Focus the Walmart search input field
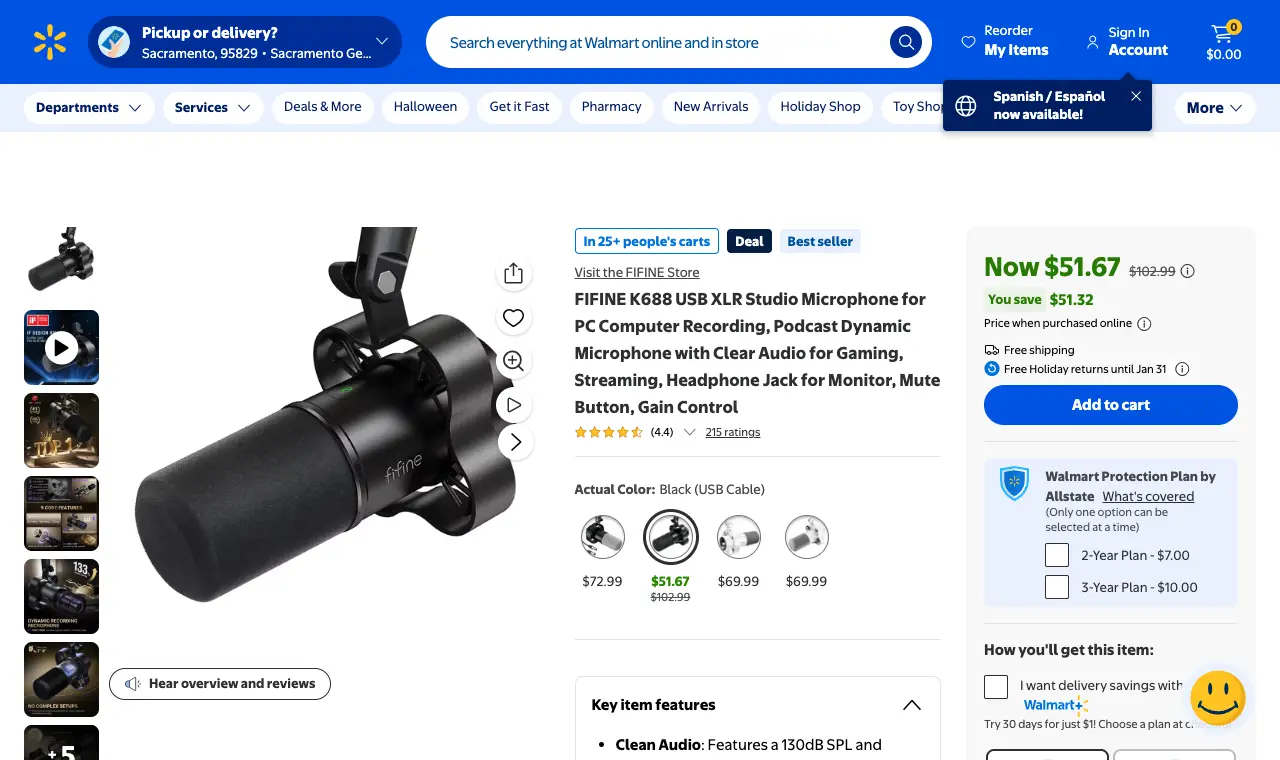Screen dimensions: 1280x760 pyautogui.click(x=660, y=43)
